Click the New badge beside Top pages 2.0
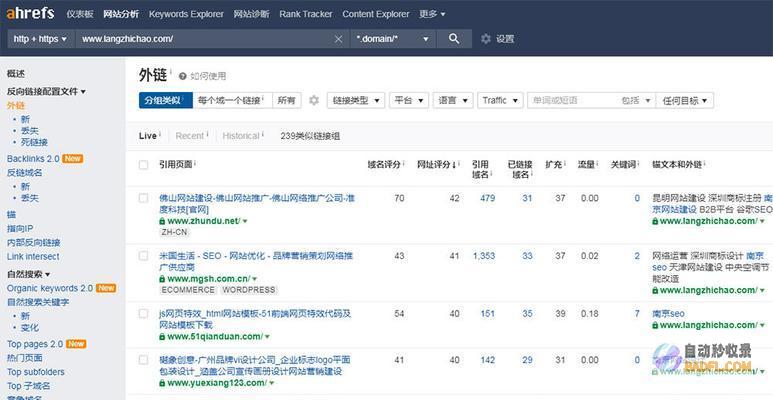This screenshot has width=773, height=400. tap(76, 344)
